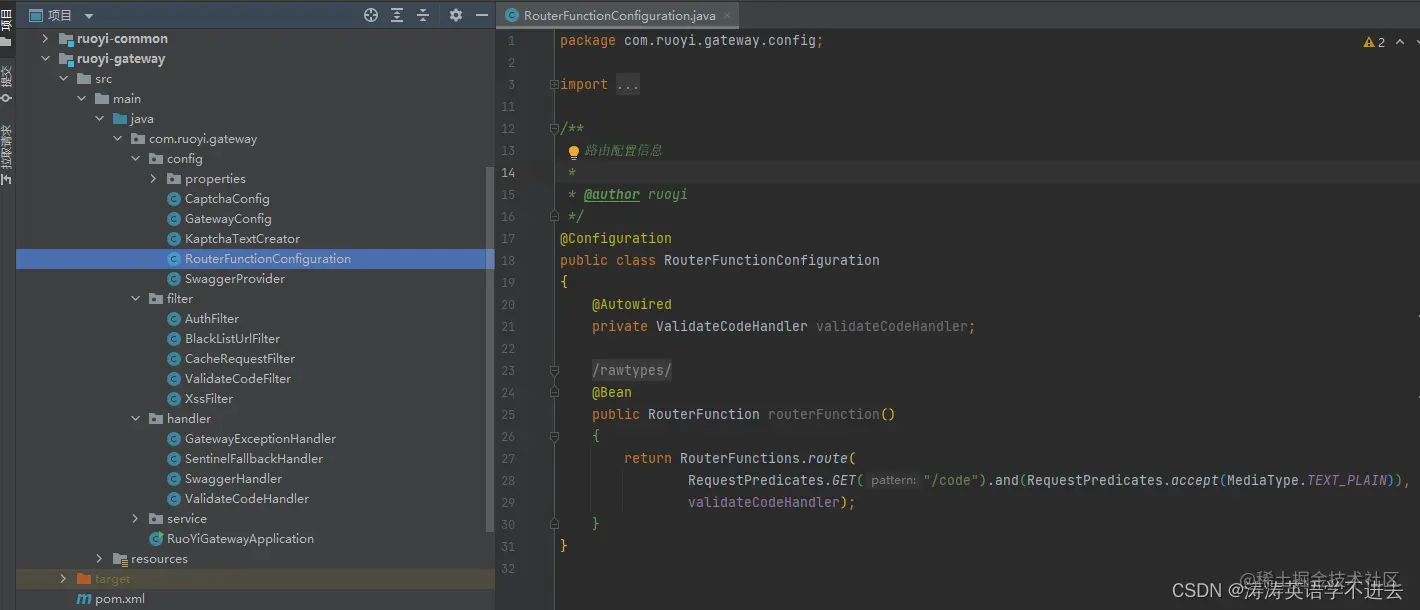1420x610 pixels.
Task: Select pom.xml file
Action: (x=120, y=599)
